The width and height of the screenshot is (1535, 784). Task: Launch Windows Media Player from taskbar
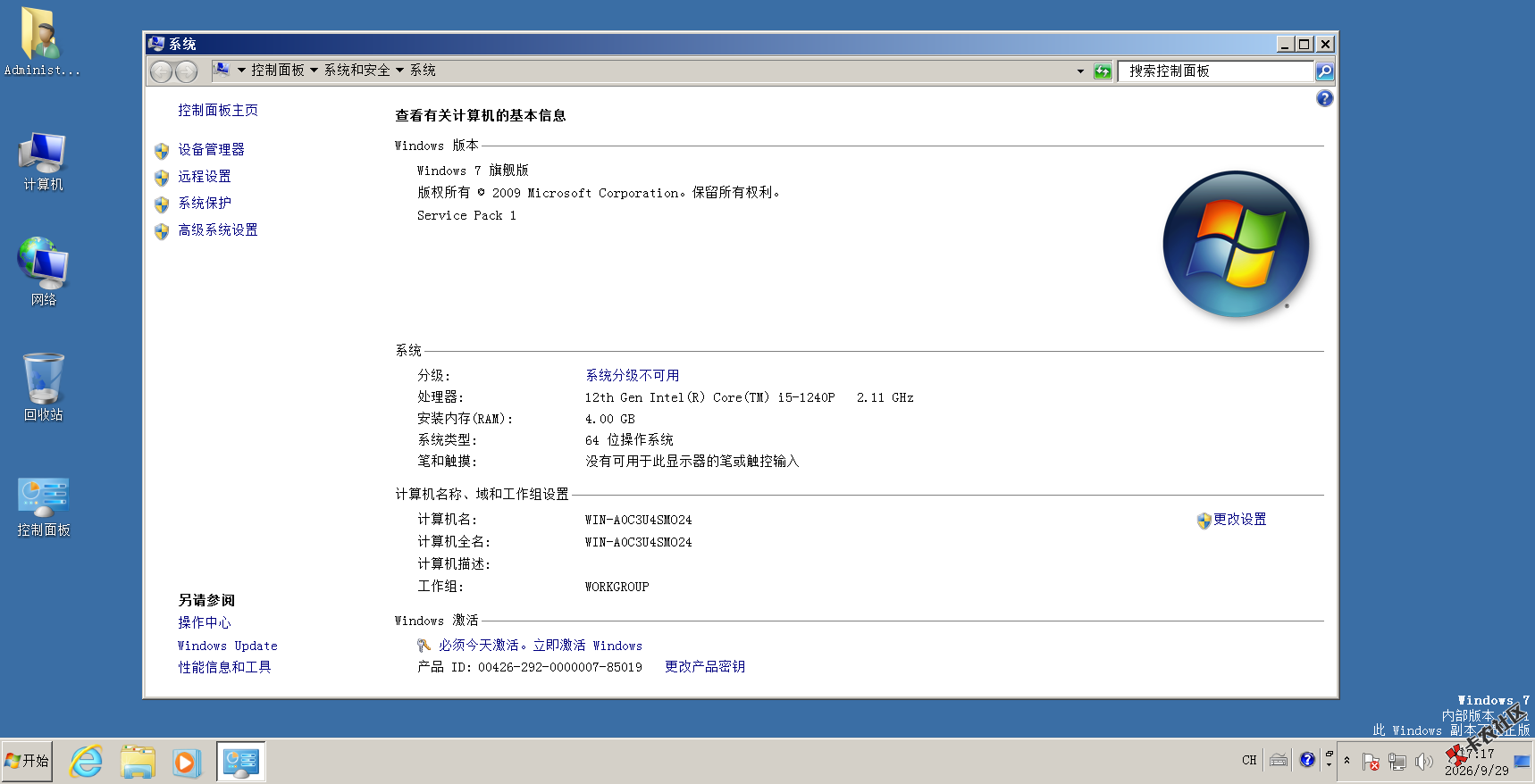point(187,762)
